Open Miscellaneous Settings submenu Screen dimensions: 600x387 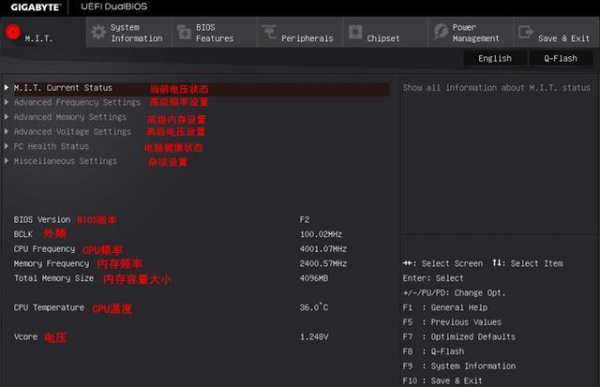point(65,161)
